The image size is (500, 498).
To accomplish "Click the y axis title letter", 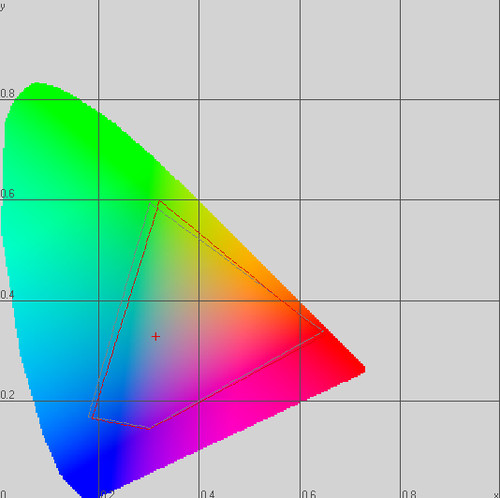I will (2, 7).
